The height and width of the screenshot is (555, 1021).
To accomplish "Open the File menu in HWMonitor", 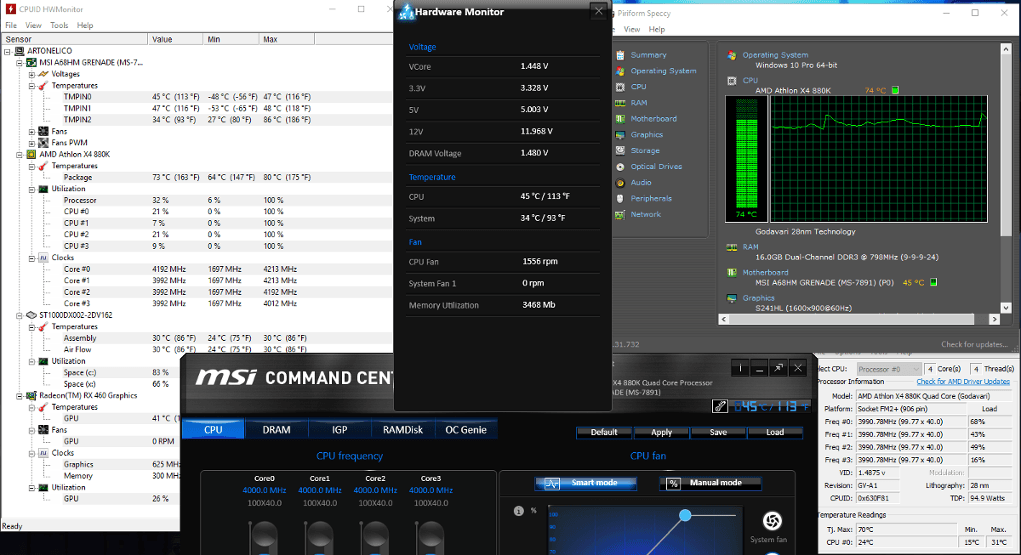I will tap(11, 25).
